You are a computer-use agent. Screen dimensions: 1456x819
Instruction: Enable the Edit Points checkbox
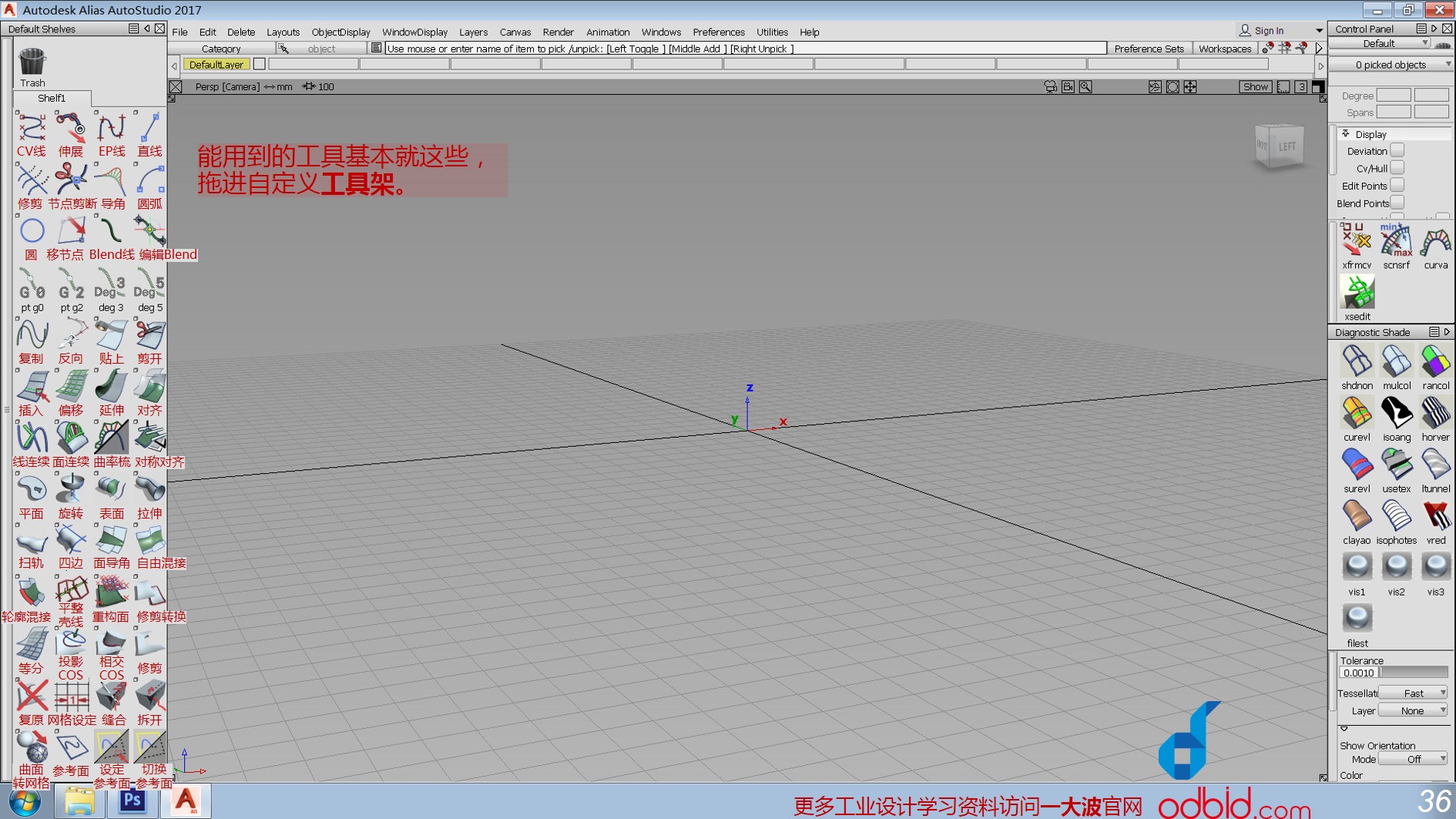pos(1397,186)
